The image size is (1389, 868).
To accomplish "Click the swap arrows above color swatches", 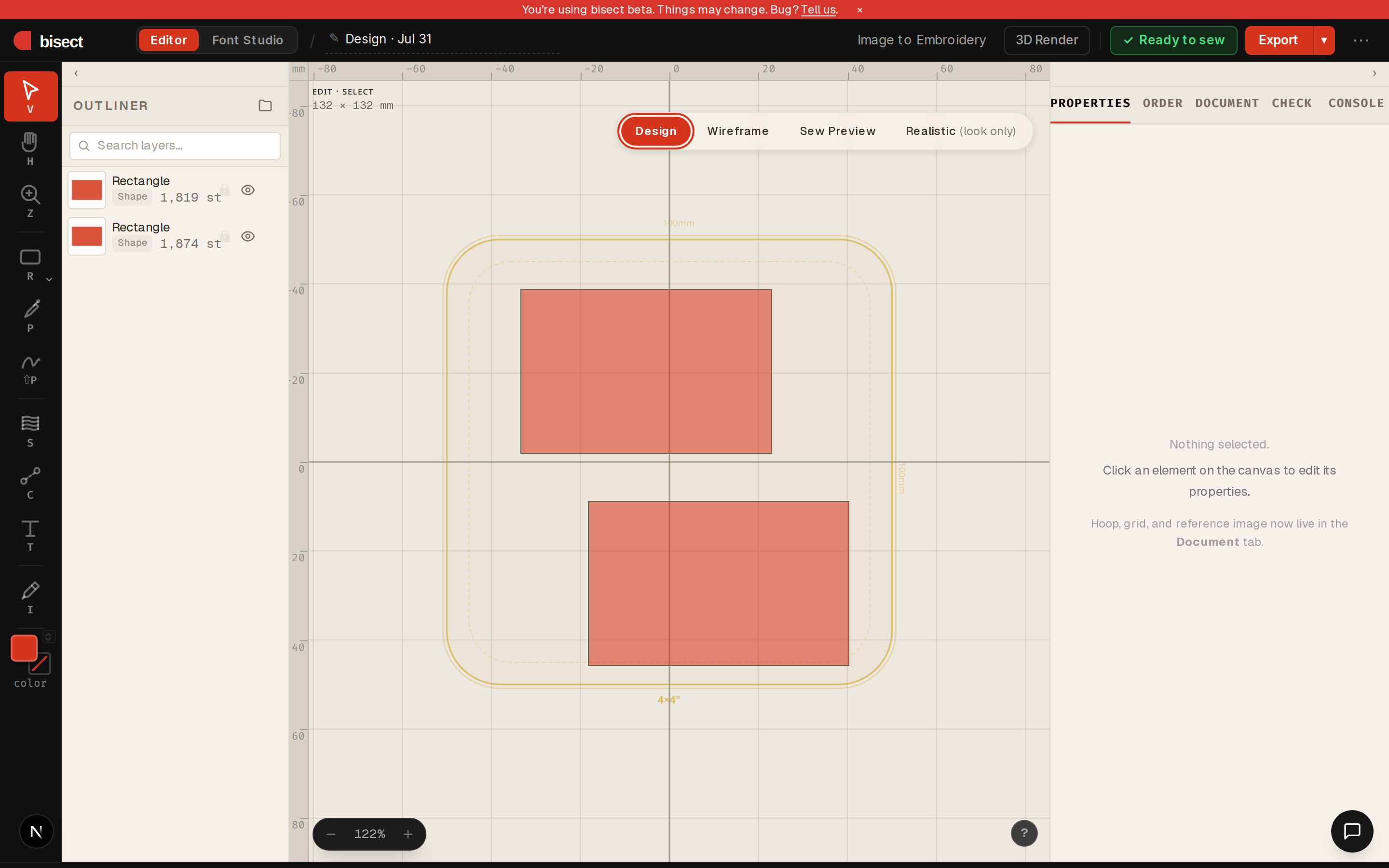I will 49,636.
